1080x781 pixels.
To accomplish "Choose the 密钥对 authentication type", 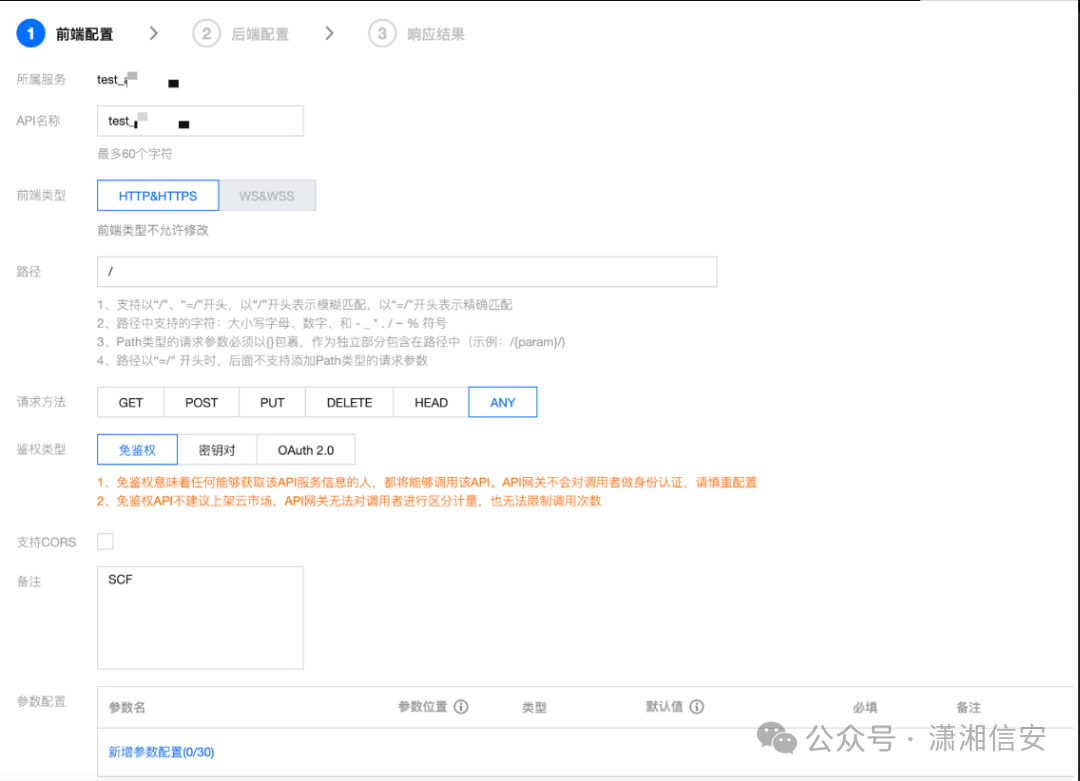I will pos(217,449).
